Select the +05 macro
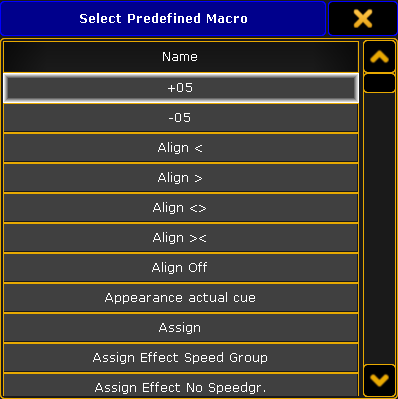The width and height of the screenshot is (398, 399). coord(181,88)
